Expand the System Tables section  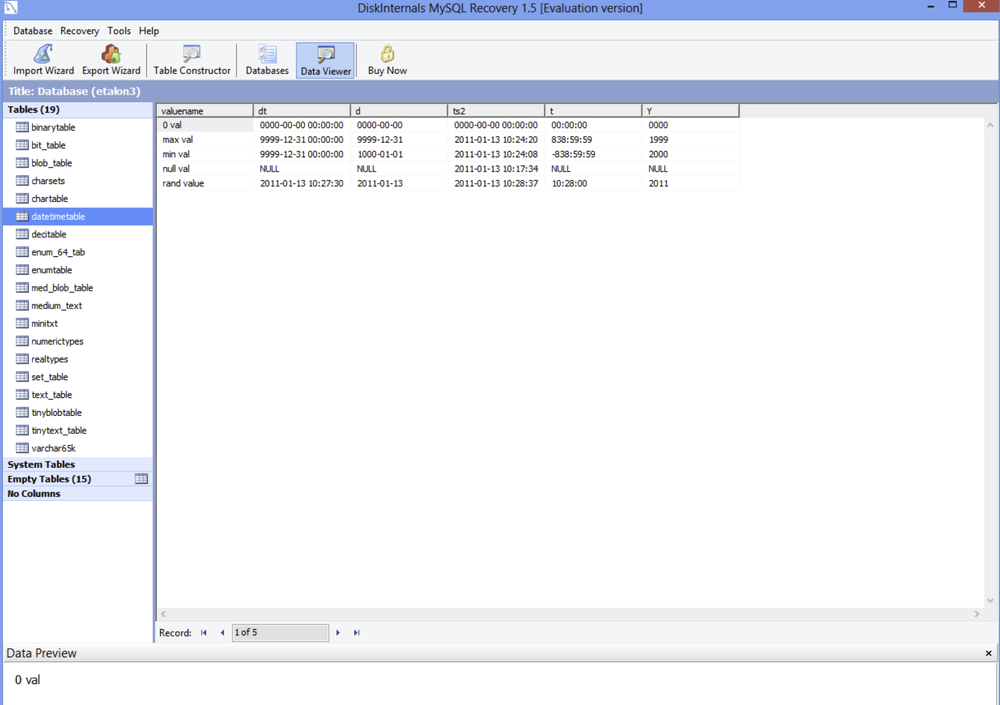[x=78, y=464]
